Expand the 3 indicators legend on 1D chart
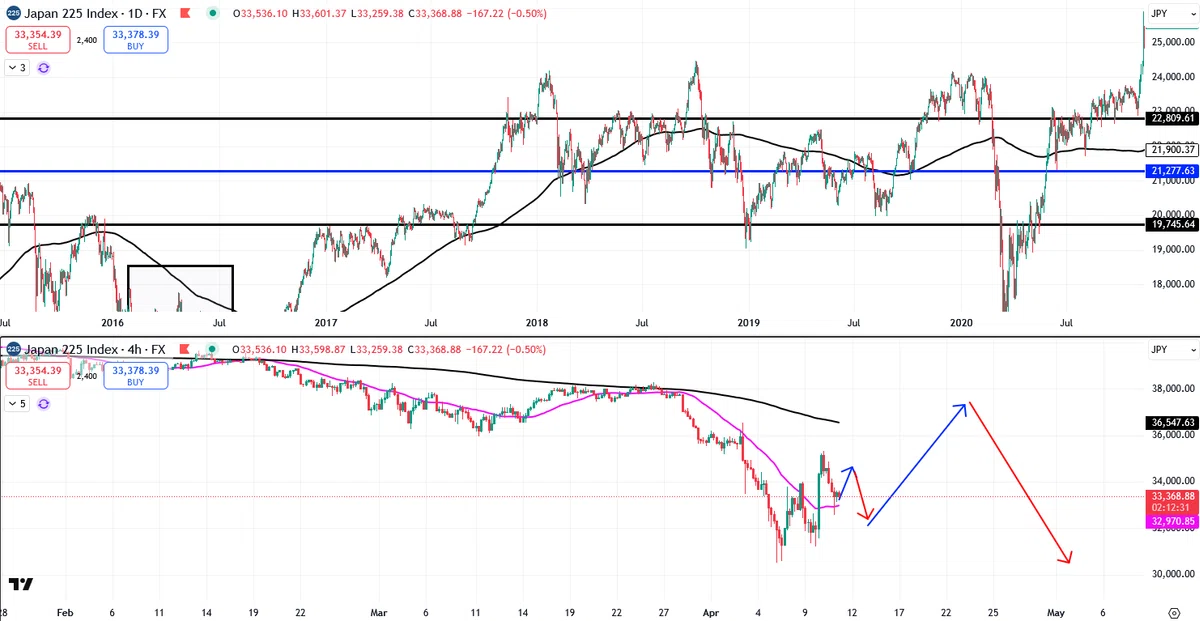1200x621 pixels. click(17, 68)
